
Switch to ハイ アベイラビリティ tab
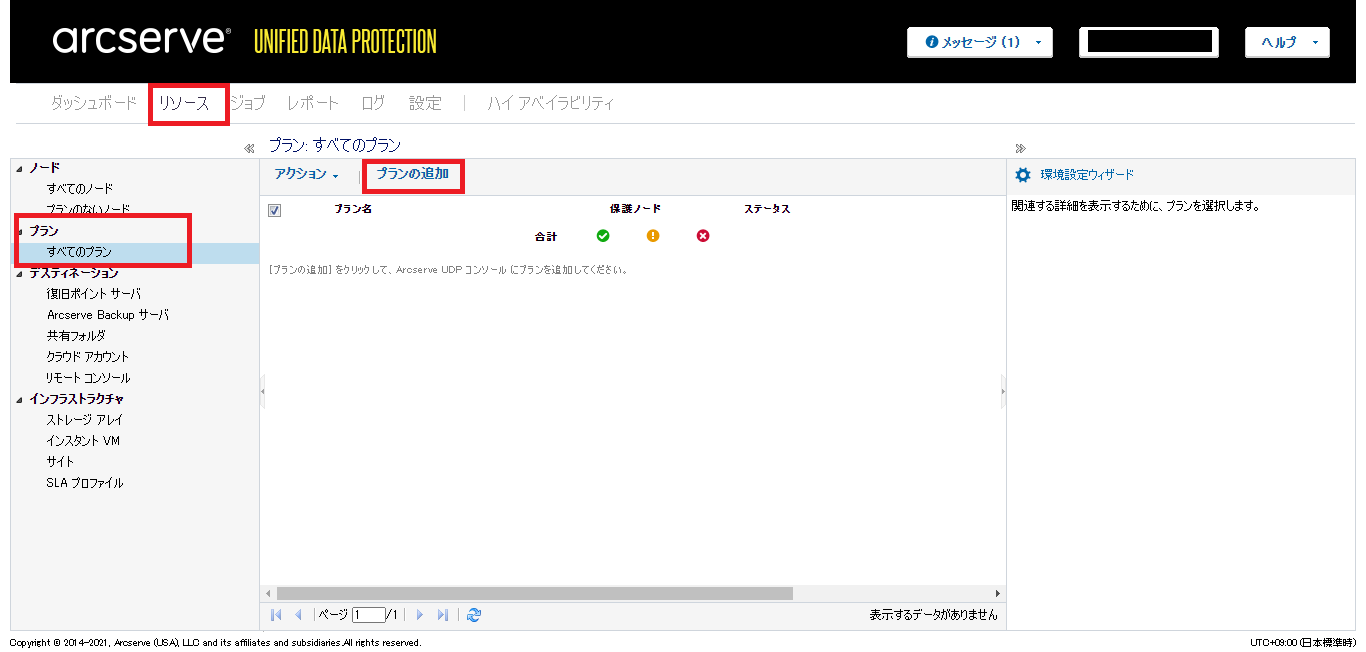point(550,103)
